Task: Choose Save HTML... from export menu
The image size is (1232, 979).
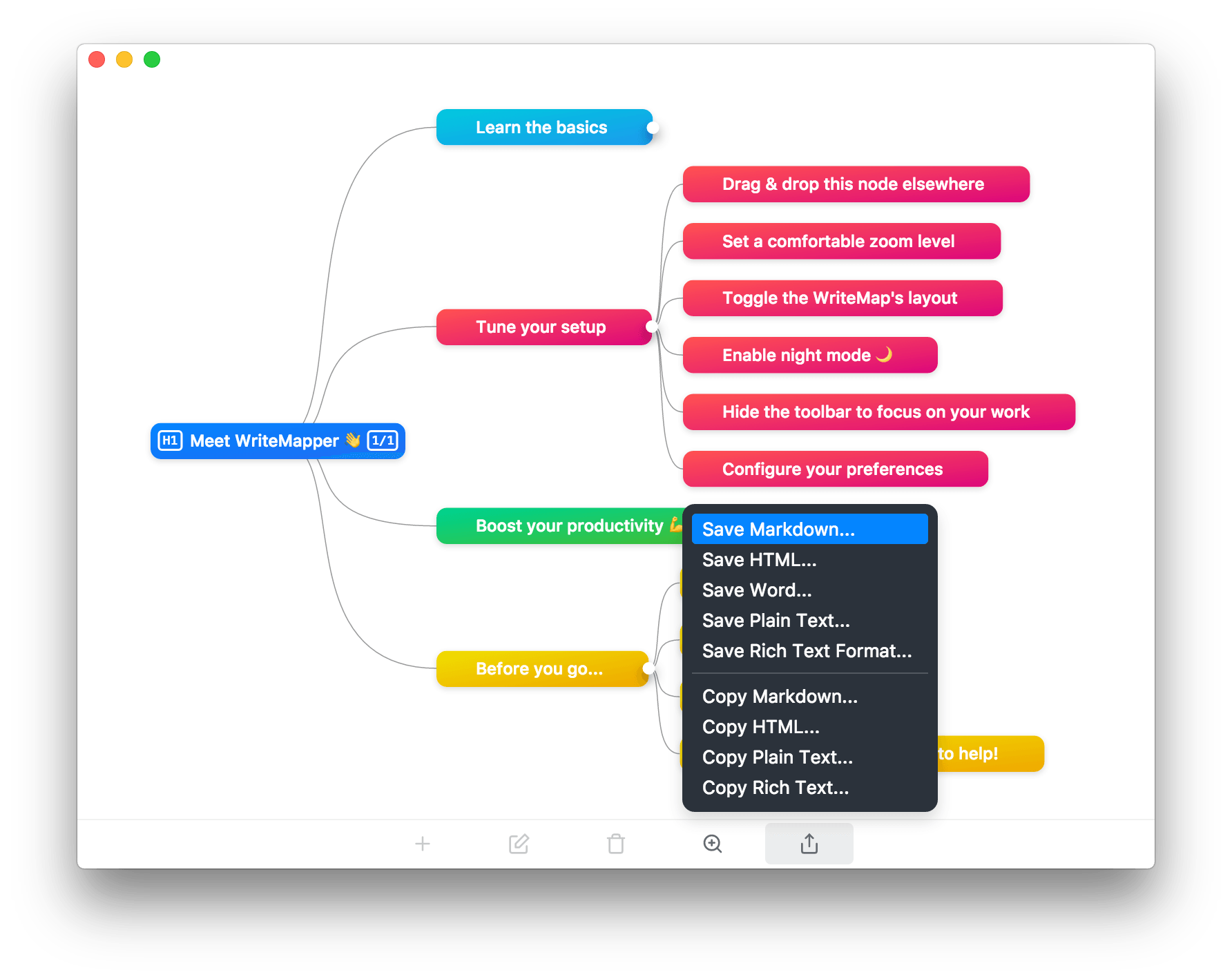Action: pos(810,560)
